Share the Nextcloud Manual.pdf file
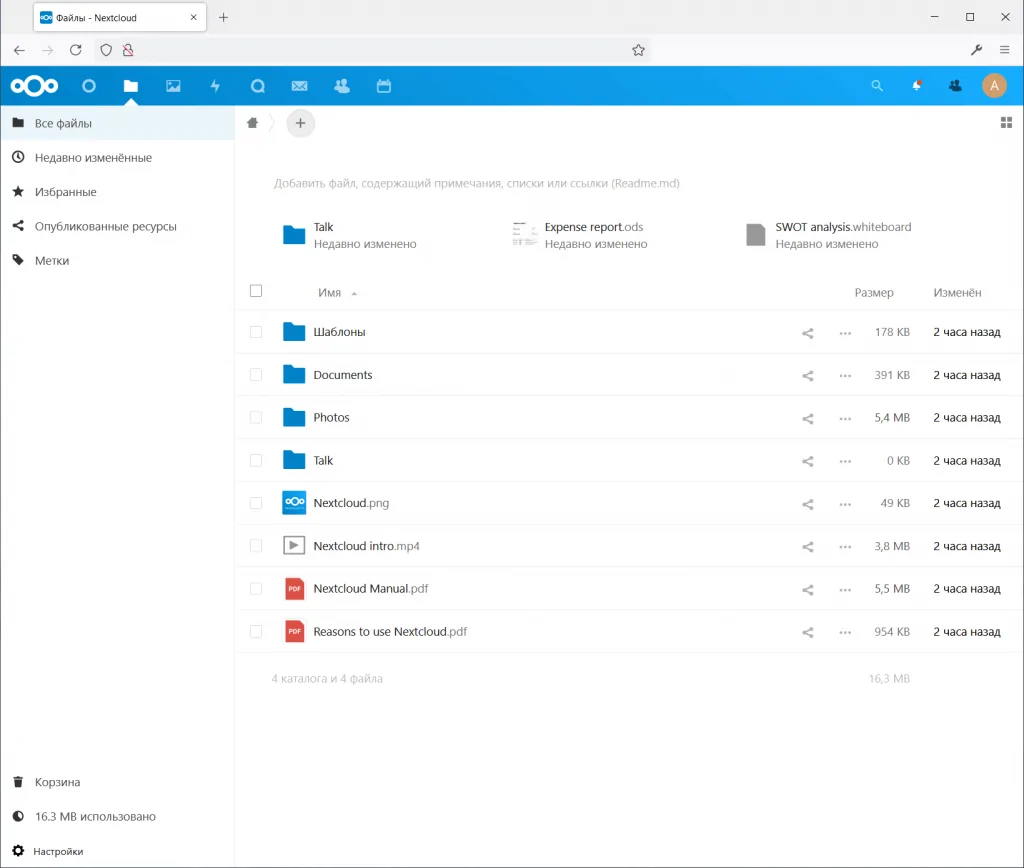 808,590
